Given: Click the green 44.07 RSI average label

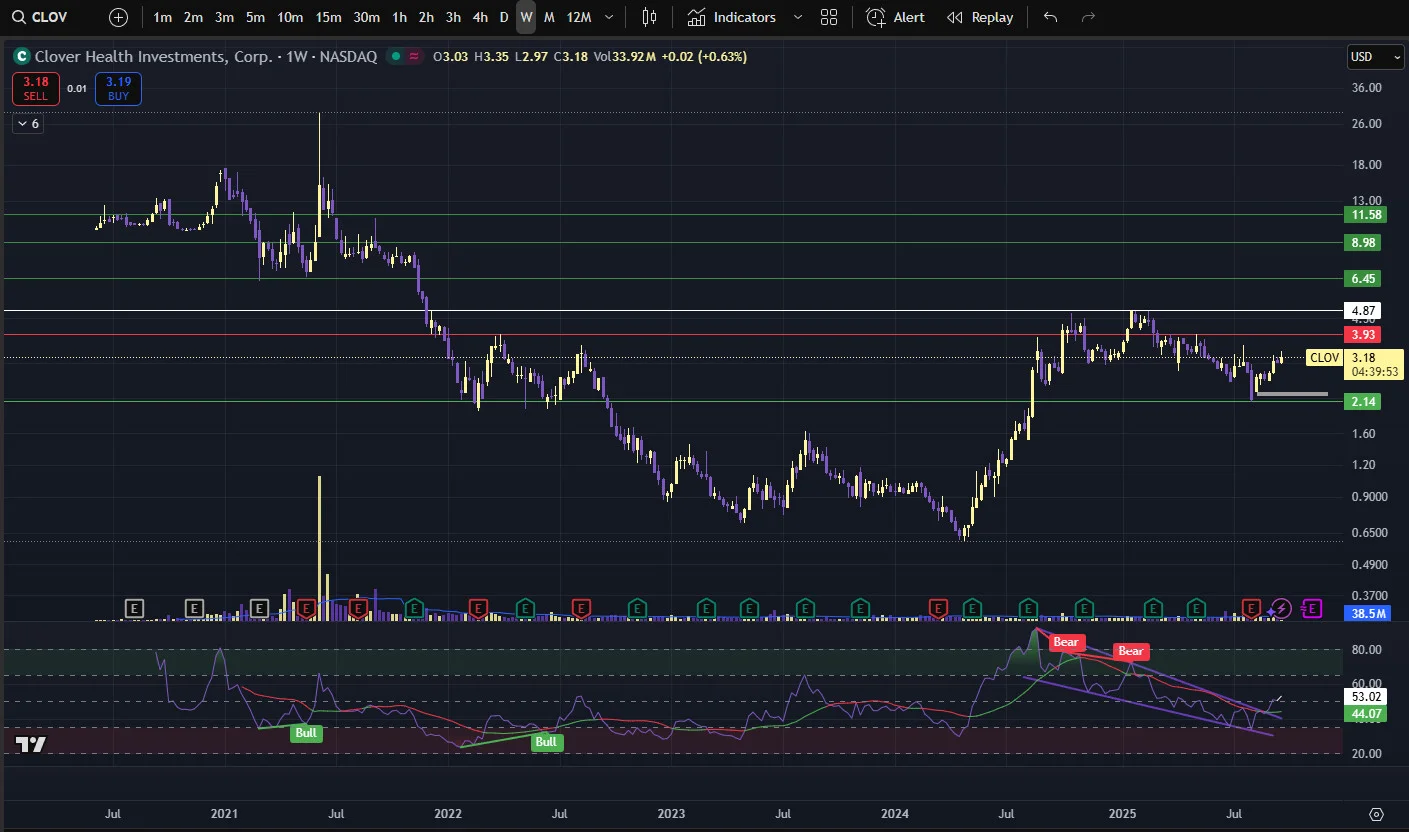Looking at the screenshot, I should [1366, 715].
